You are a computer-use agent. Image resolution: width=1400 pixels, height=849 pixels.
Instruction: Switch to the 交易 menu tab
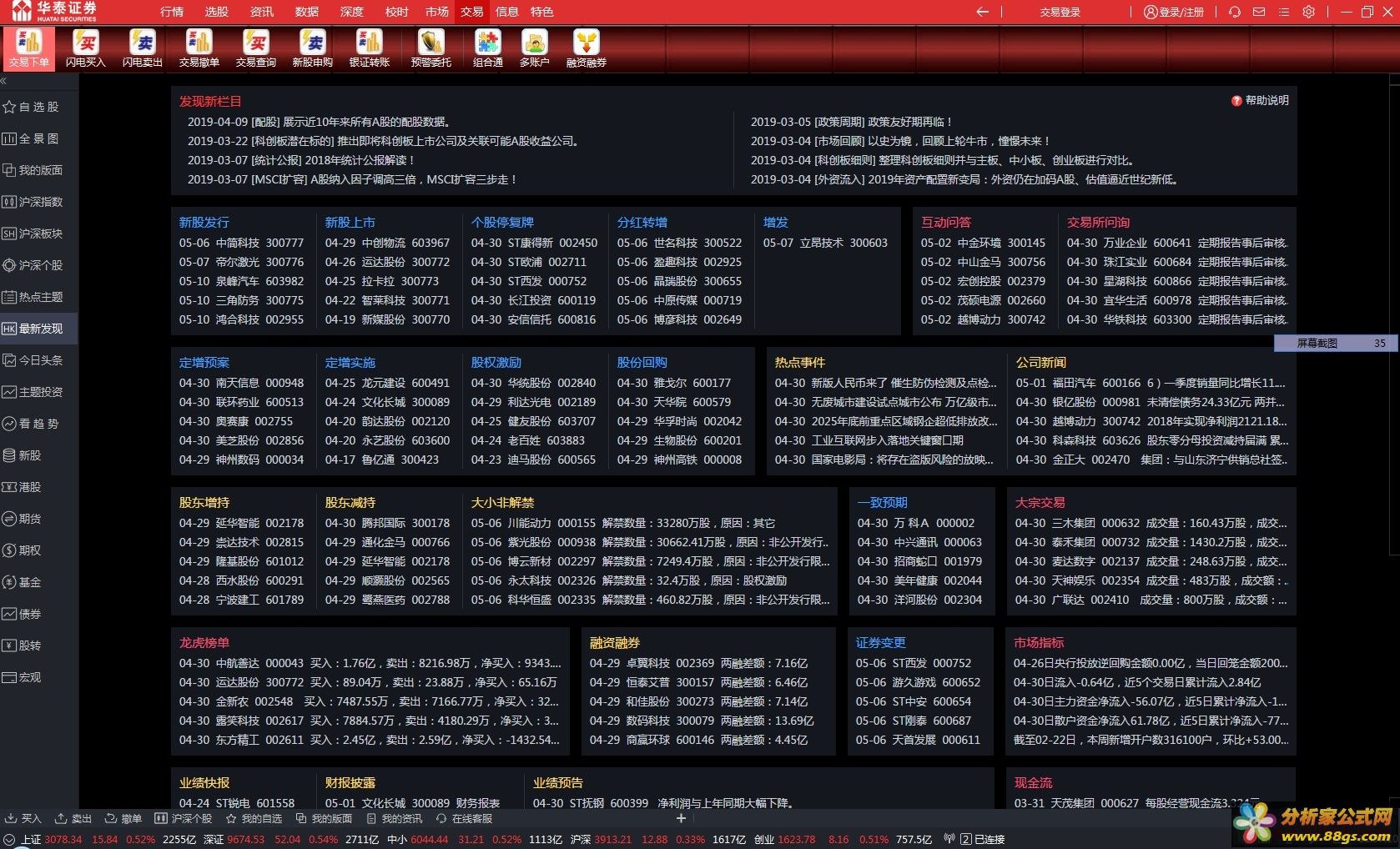[472, 12]
